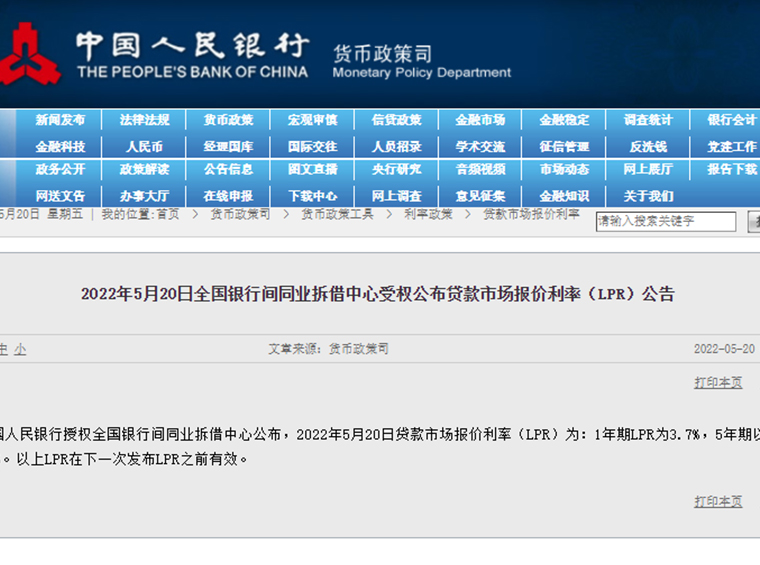This screenshot has width=760, height=565.
Task: Focus the search keyword input field
Action: click(666, 221)
